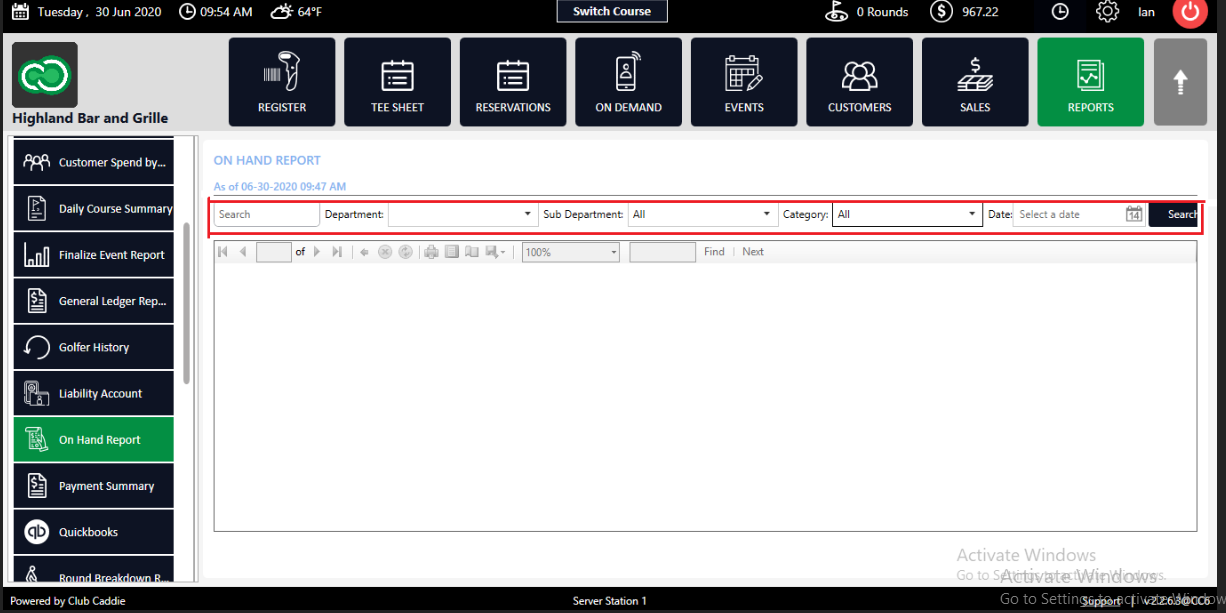
Task: Click the refresh report toolbar icon
Action: [405, 252]
